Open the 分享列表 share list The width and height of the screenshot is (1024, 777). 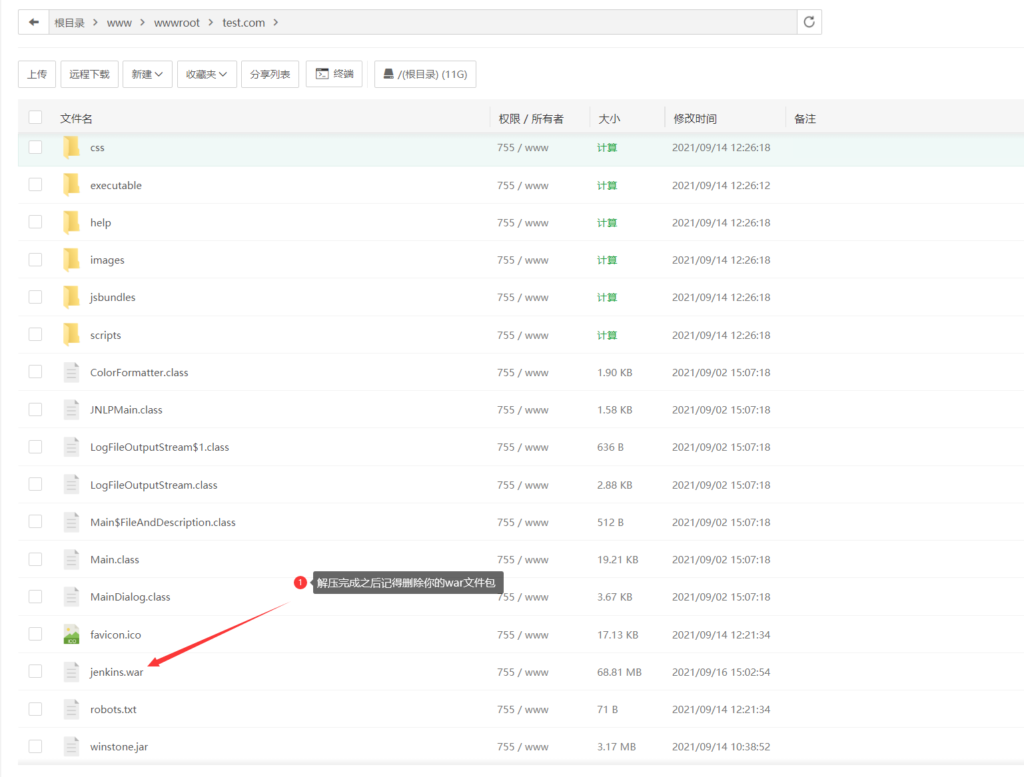pos(270,74)
